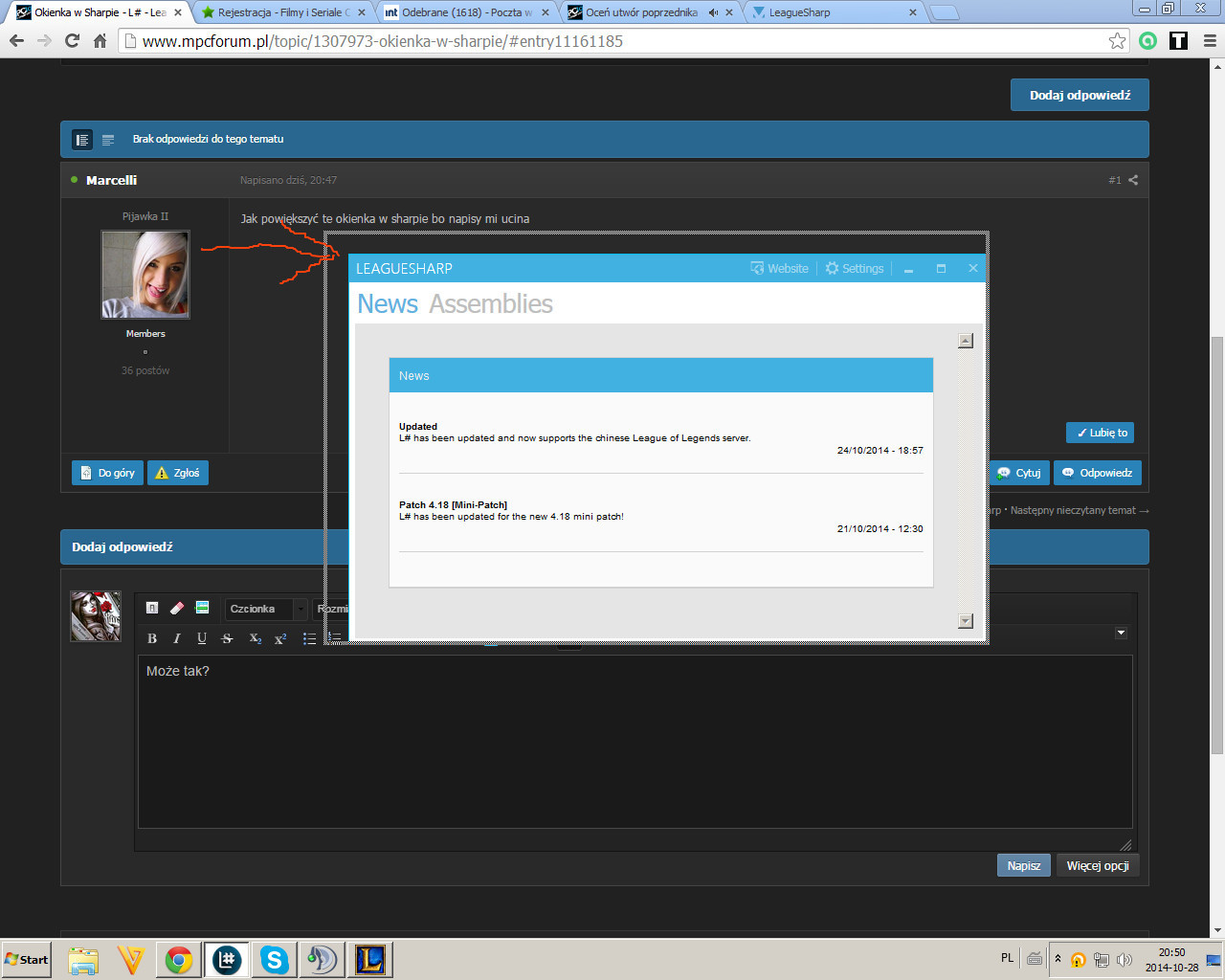Toggle strikethrough formatting in editor
This screenshot has height=980, width=1225.
click(x=227, y=638)
